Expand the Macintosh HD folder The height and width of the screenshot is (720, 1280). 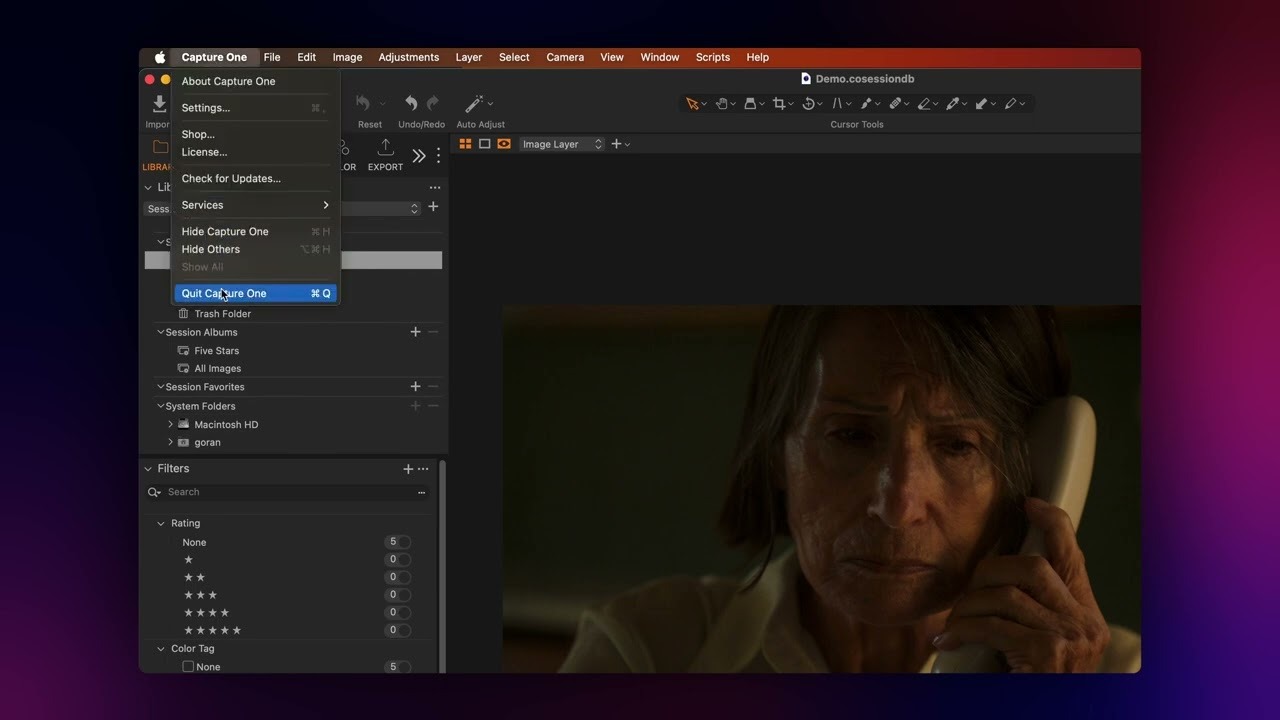click(x=170, y=424)
